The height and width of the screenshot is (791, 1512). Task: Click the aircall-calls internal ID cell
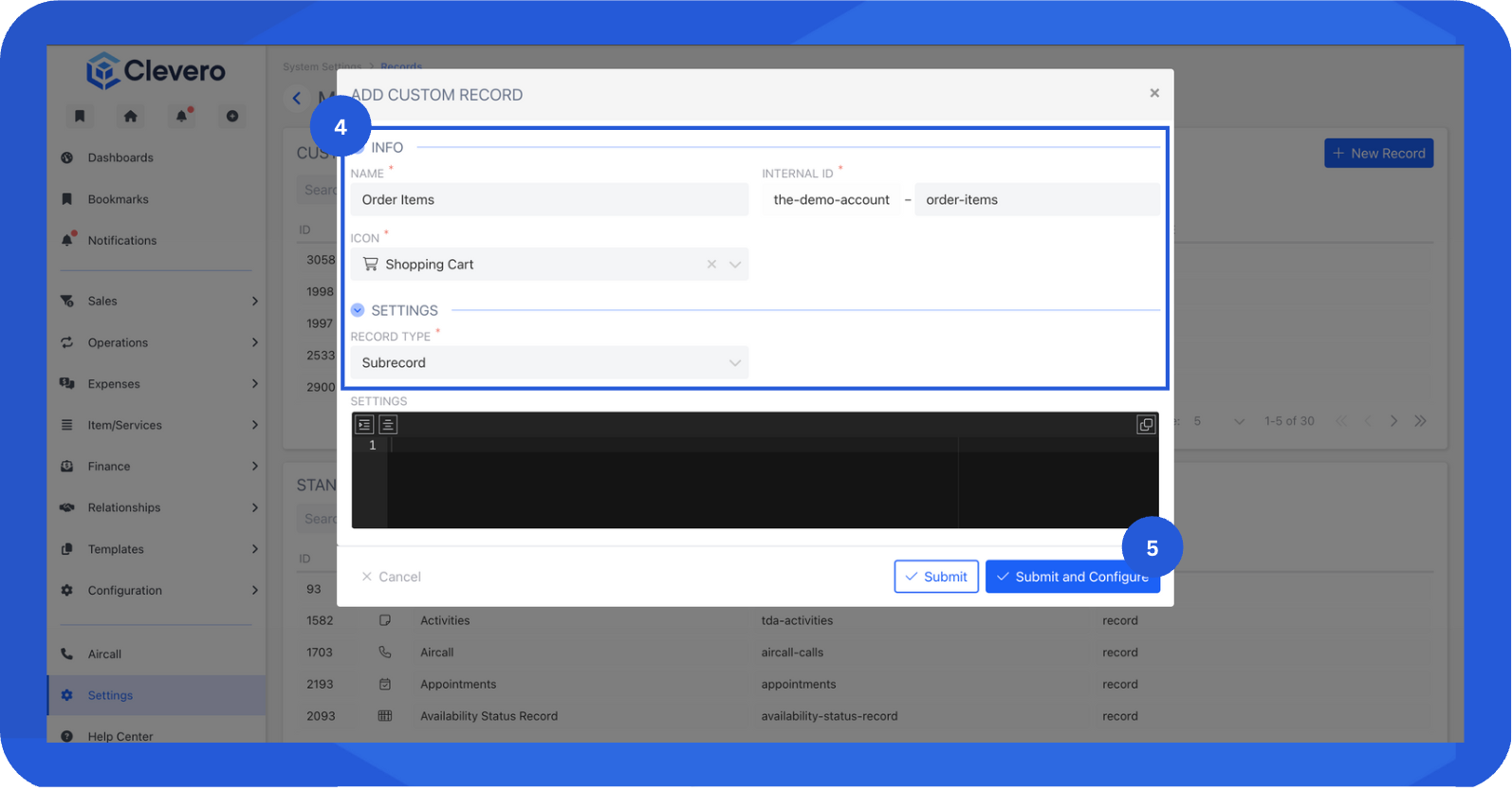pos(792,653)
